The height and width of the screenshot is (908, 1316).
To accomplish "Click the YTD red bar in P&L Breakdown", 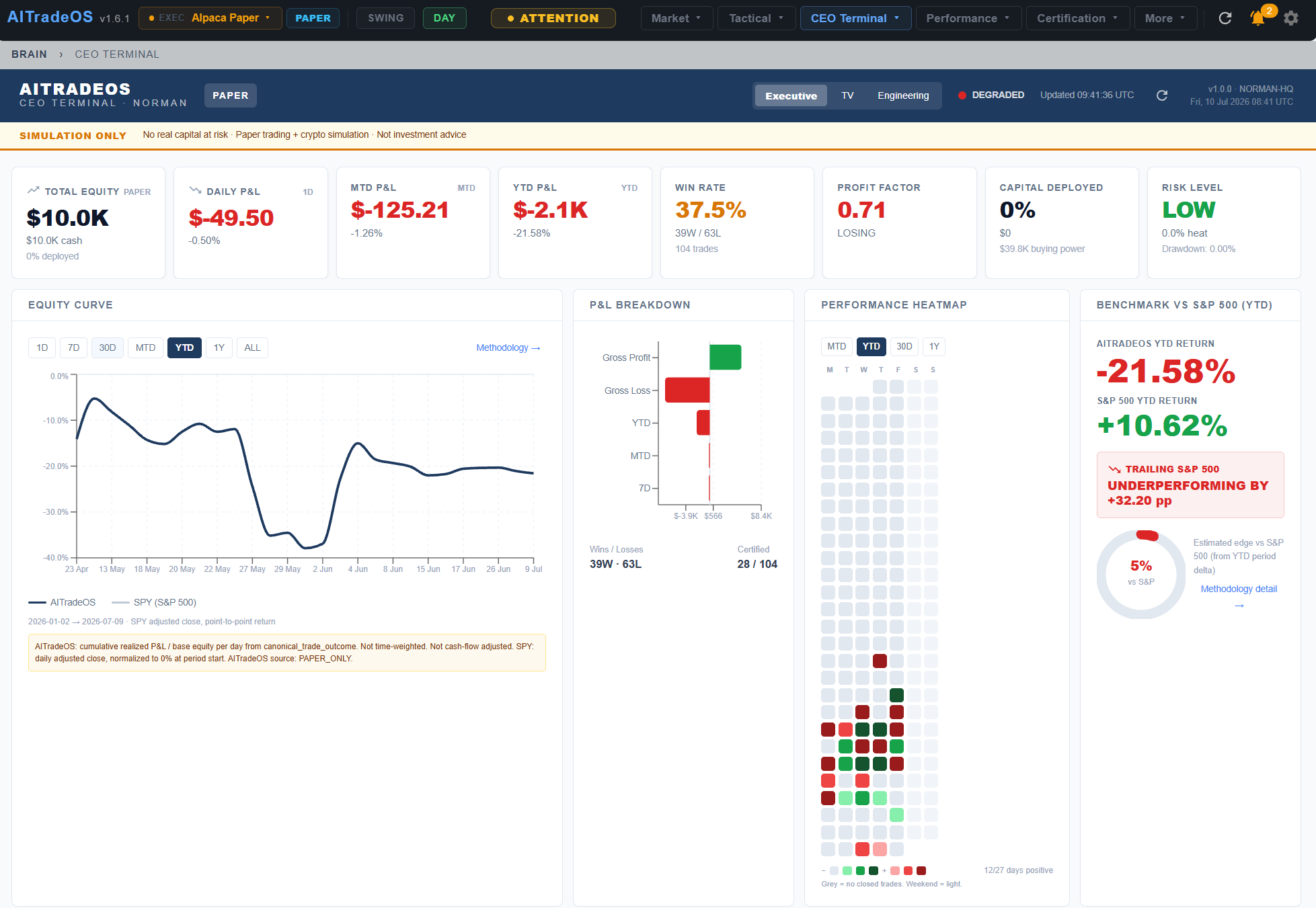I will pyautogui.click(x=703, y=423).
